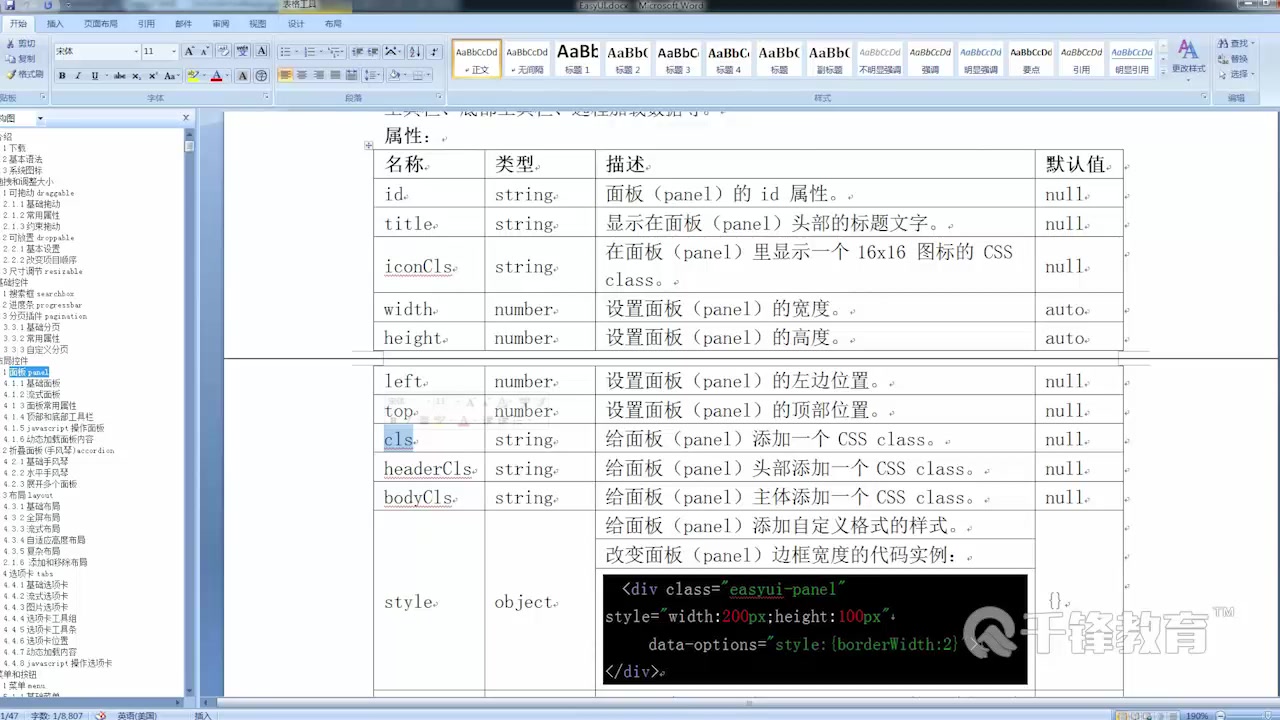
Task: Toggle the character border button
Action: (262, 51)
